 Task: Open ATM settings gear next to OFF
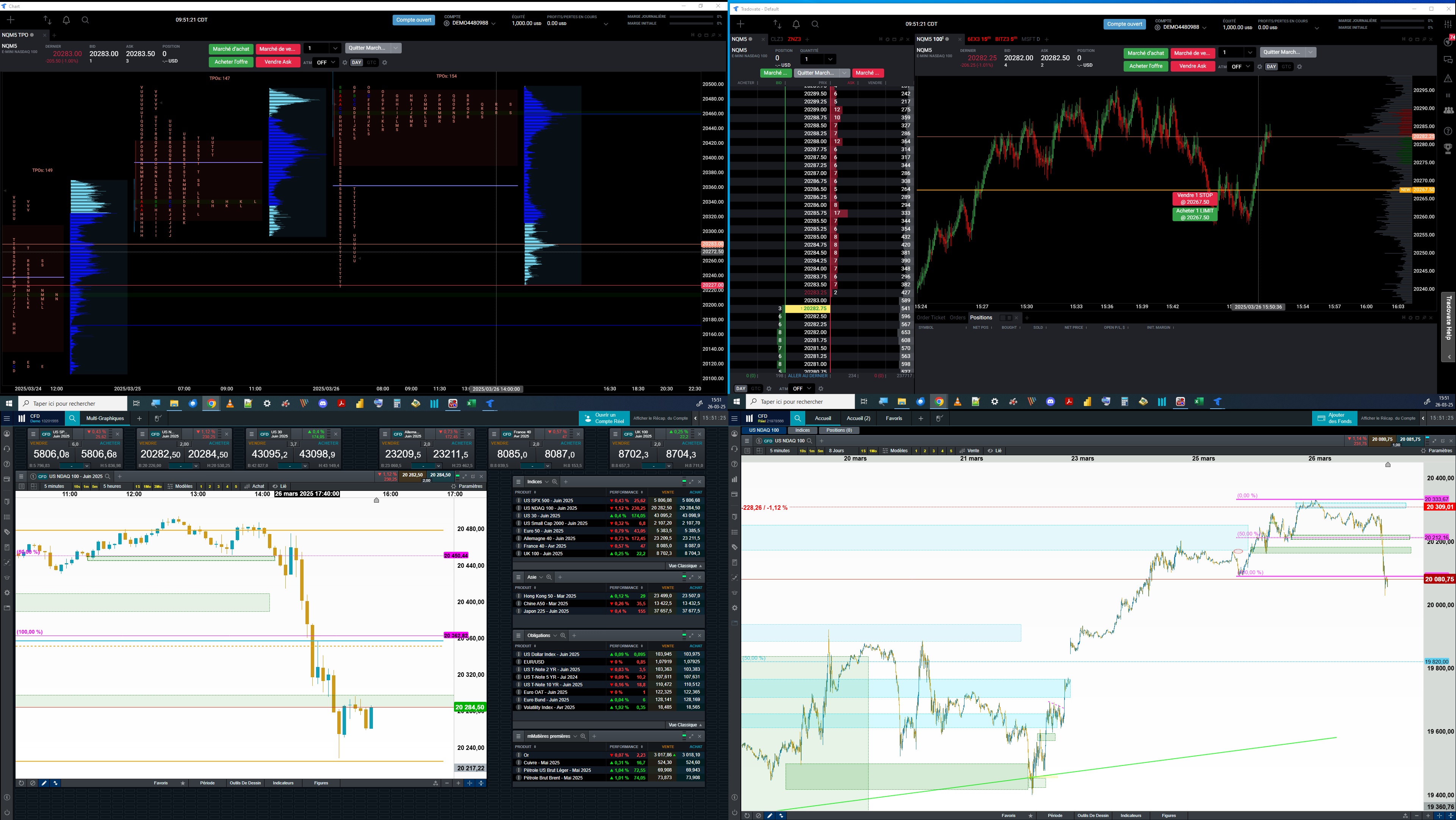coord(345,63)
